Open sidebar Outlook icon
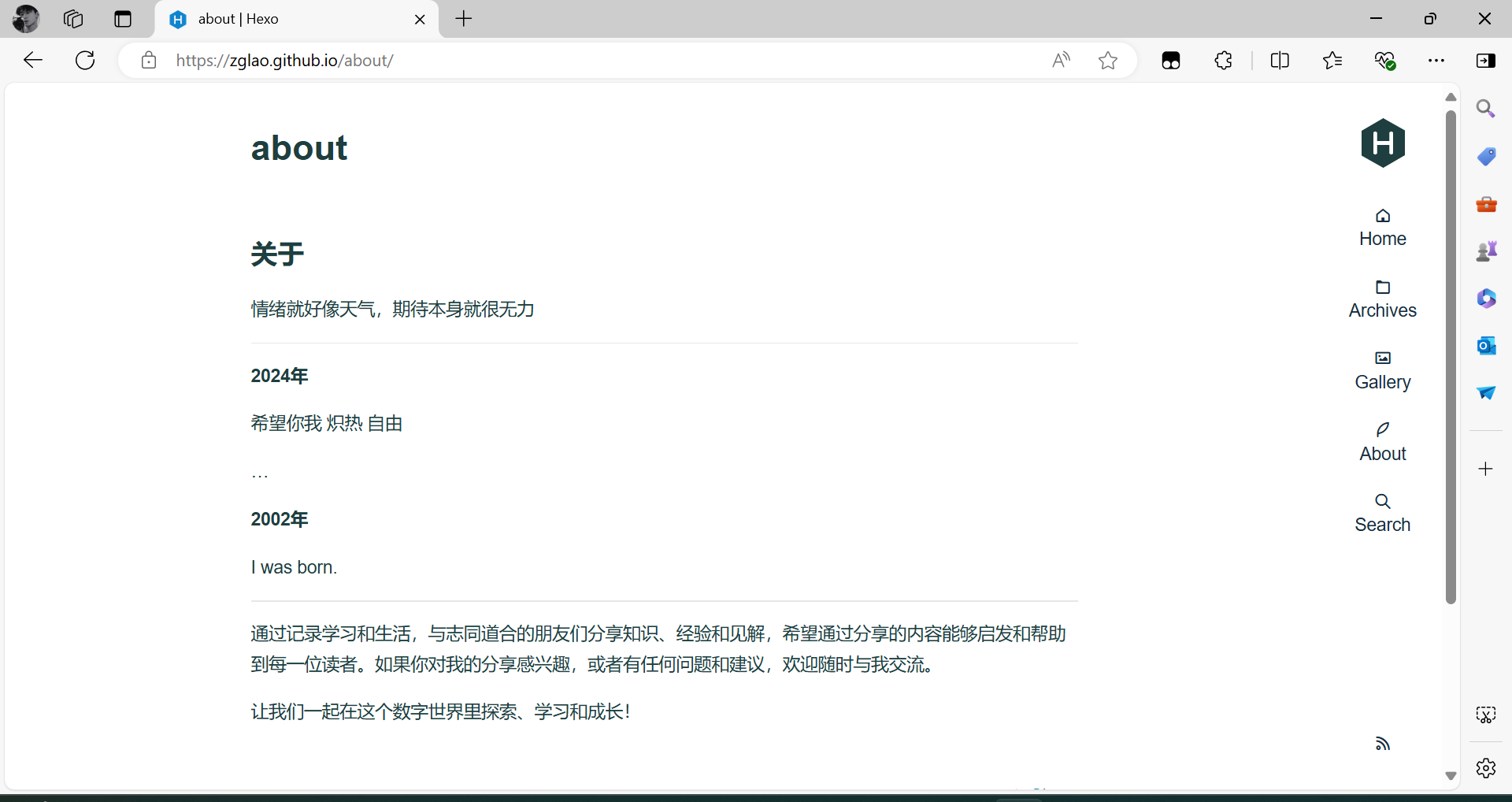 point(1486,345)
